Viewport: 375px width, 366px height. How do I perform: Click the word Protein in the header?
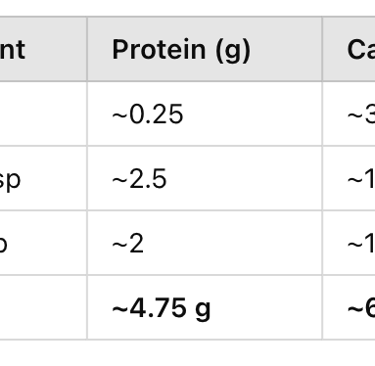click(x=159, y=49)
